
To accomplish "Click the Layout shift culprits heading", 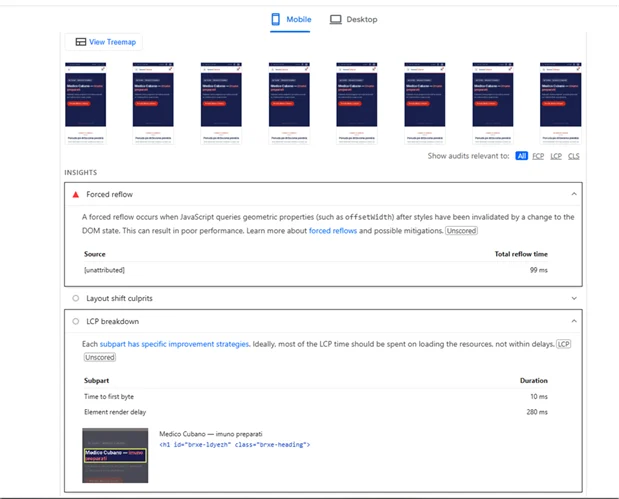I will click(119, 298).
